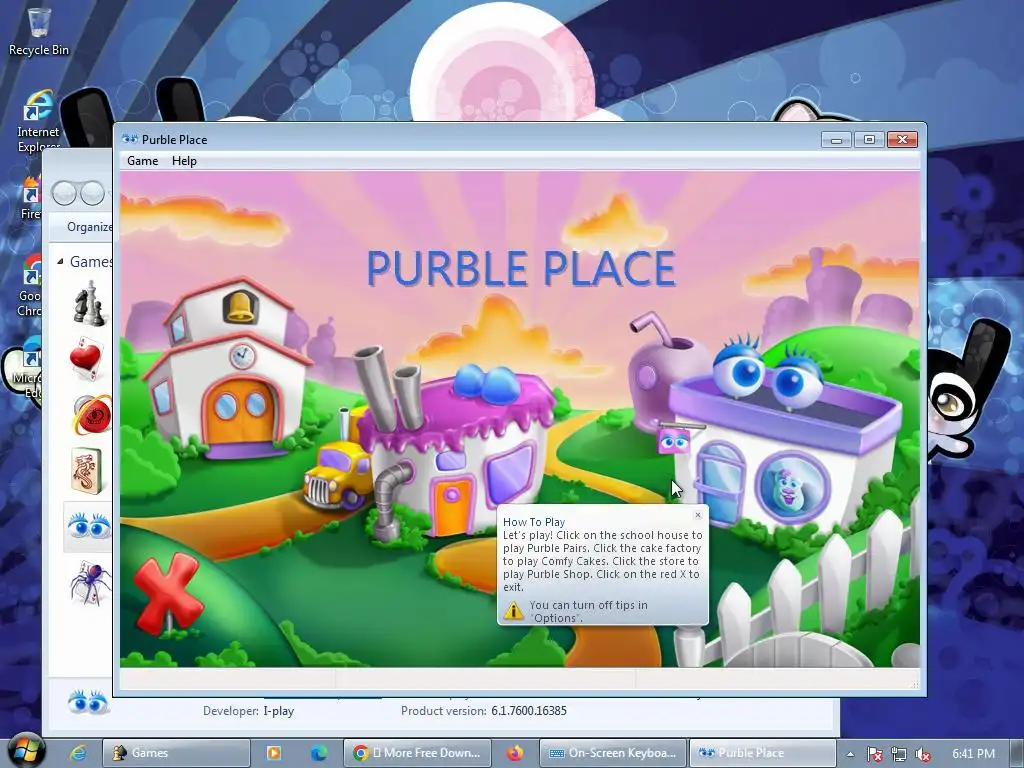Click product version 6.1.7600.16385 text

[529, 711]
